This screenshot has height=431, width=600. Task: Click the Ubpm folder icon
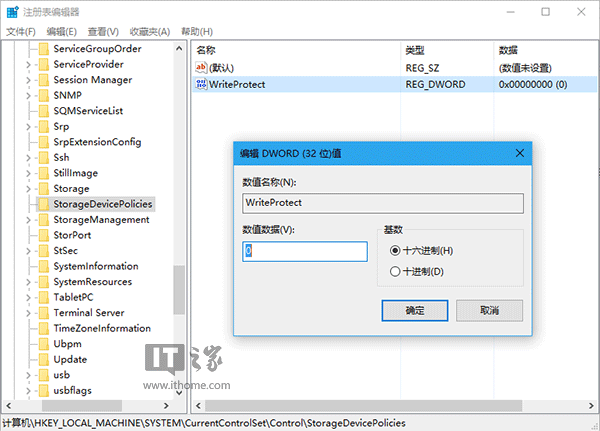[x=44, y=344]
